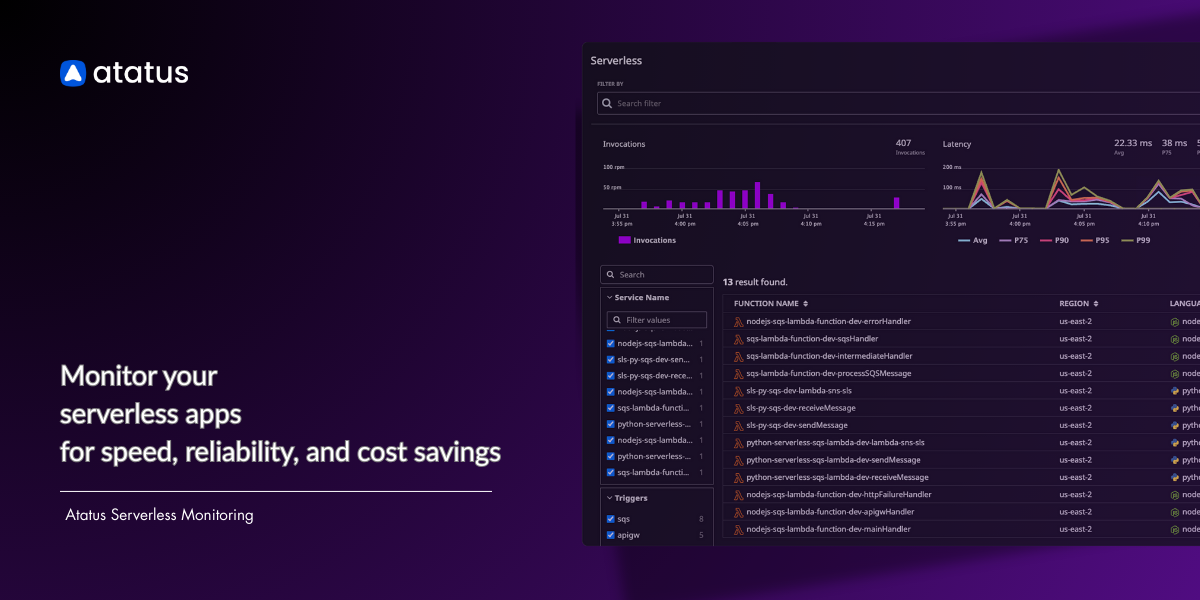Click the Node.js icon beside dev-mainHandler row
The image size is (1200, 600).
coord(1174,529)
